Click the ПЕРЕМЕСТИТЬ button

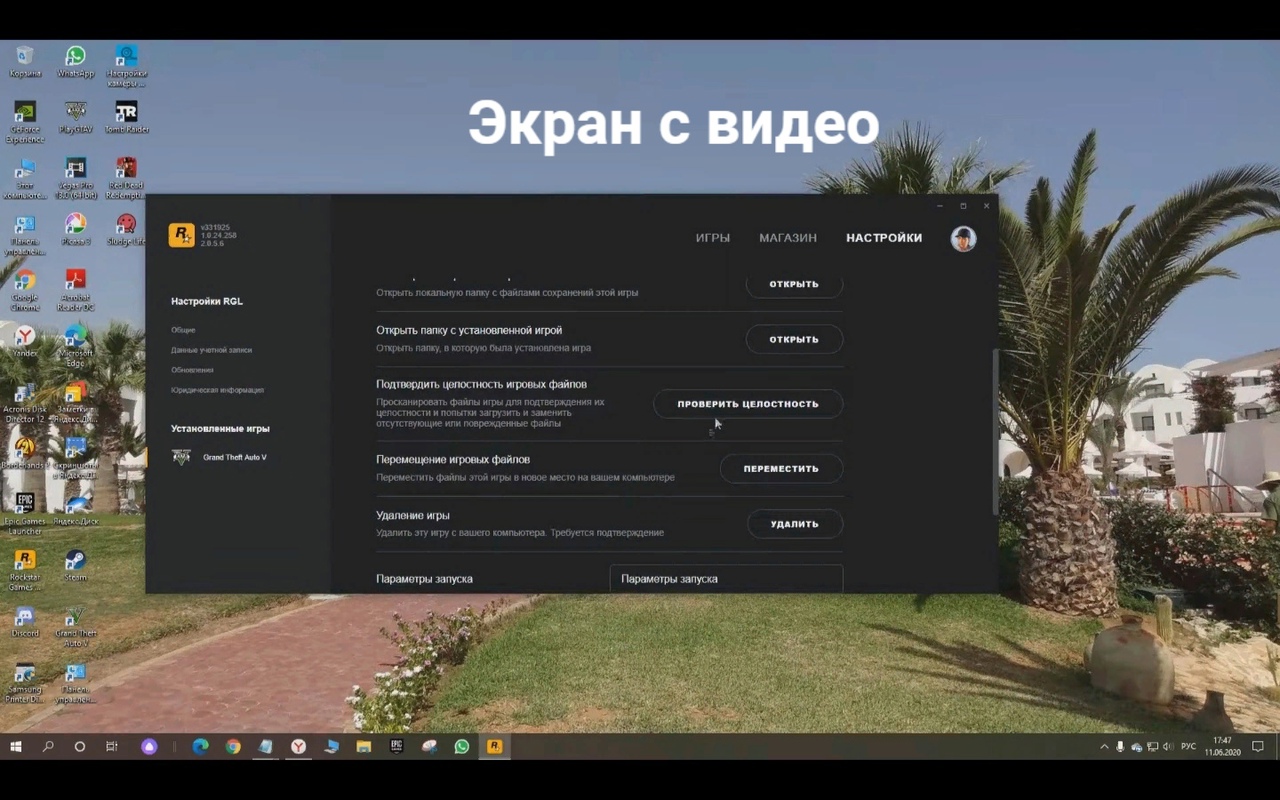point(781,468)
